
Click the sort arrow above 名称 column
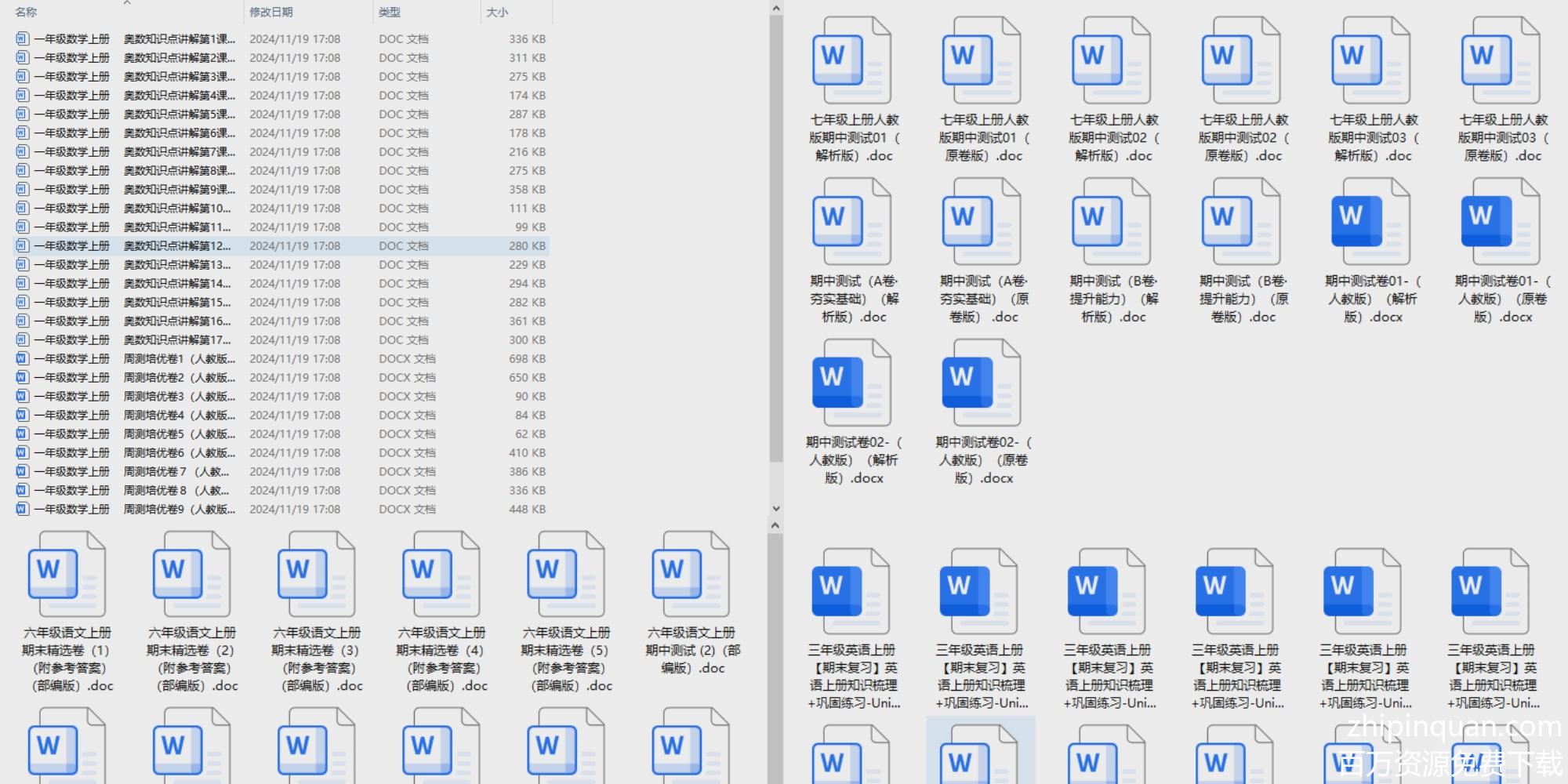coord(127,3)
